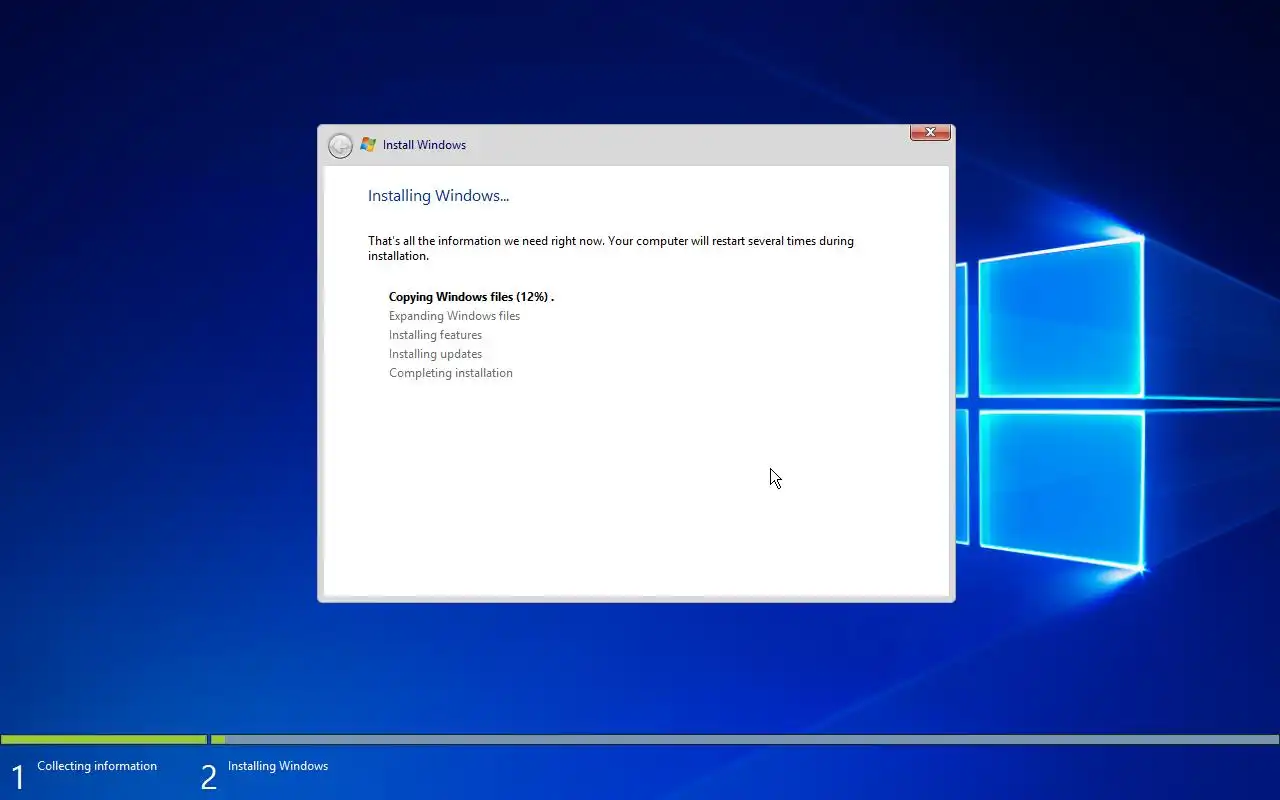The image size is (1280, 800).
Task: Click 'Installing updates' step
Action: coord(435,354)
